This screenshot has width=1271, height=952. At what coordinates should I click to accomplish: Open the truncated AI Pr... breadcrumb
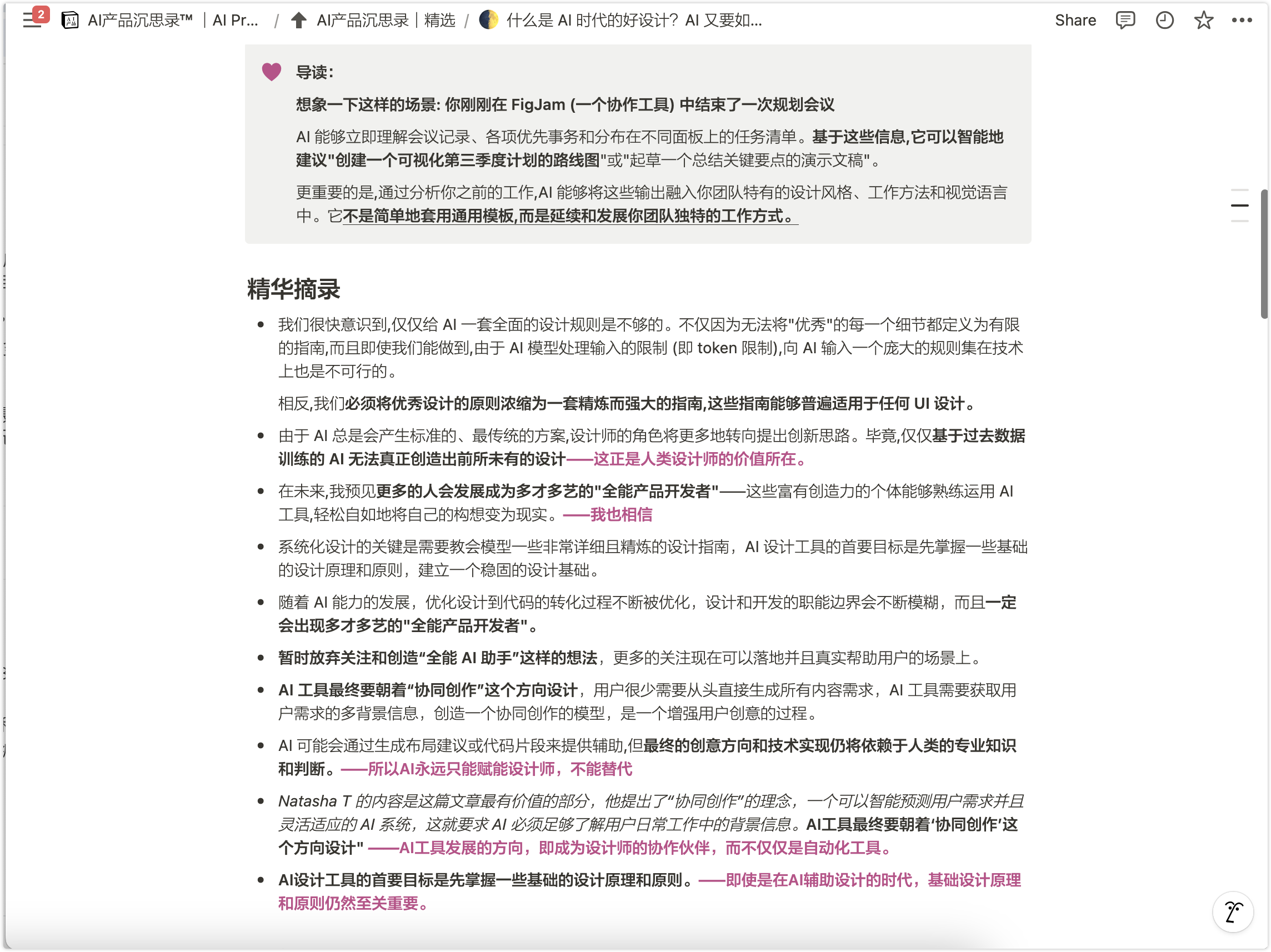tap(235, 21)
